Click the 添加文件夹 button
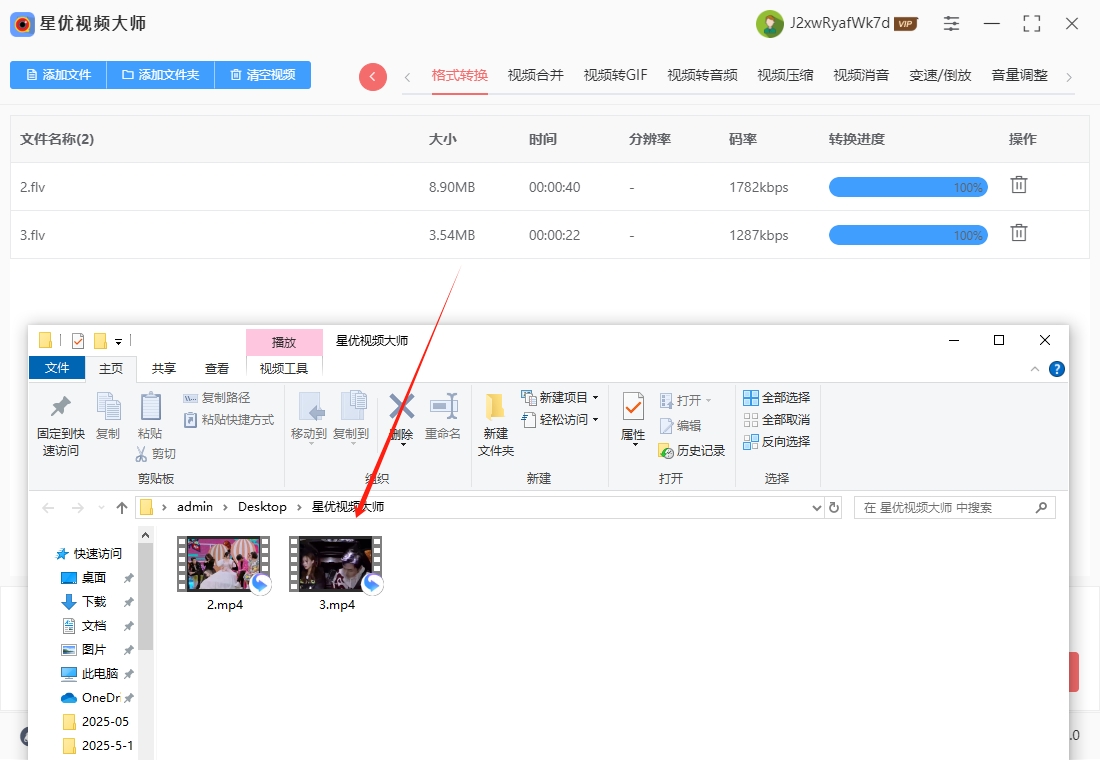 pos(160,75)
